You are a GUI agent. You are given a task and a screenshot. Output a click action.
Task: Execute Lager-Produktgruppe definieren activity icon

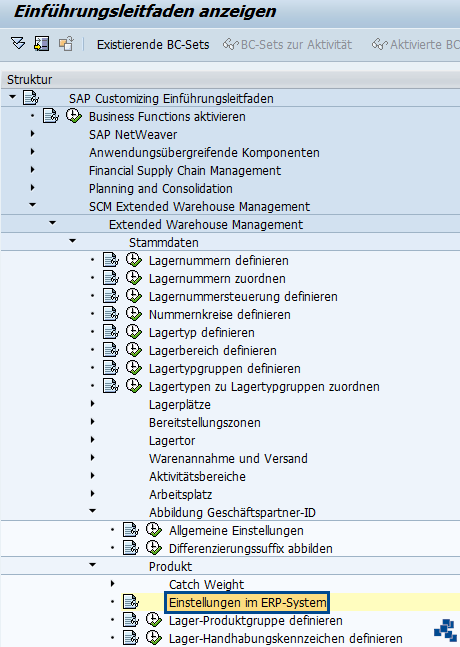pyautogui.click(x=154, y=620)
